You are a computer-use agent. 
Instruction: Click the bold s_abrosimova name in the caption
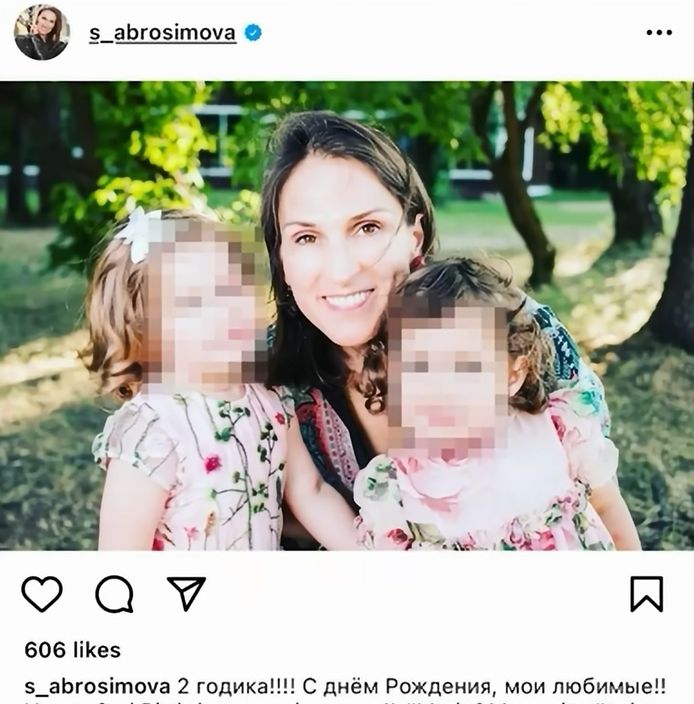tap(97, 687)
